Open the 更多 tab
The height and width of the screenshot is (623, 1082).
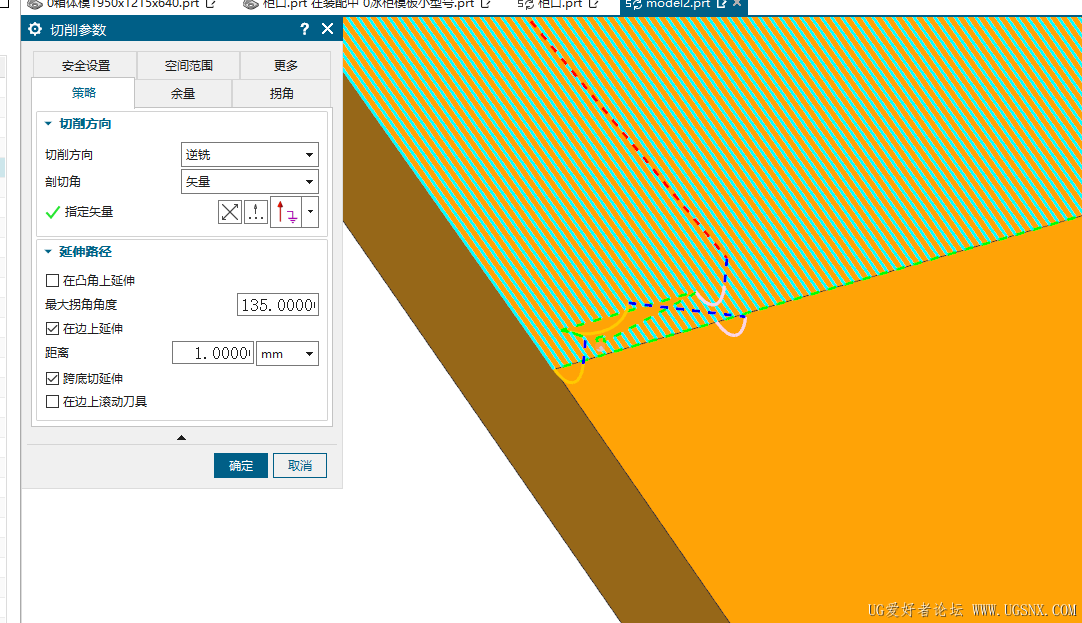(x=286, y=66)
